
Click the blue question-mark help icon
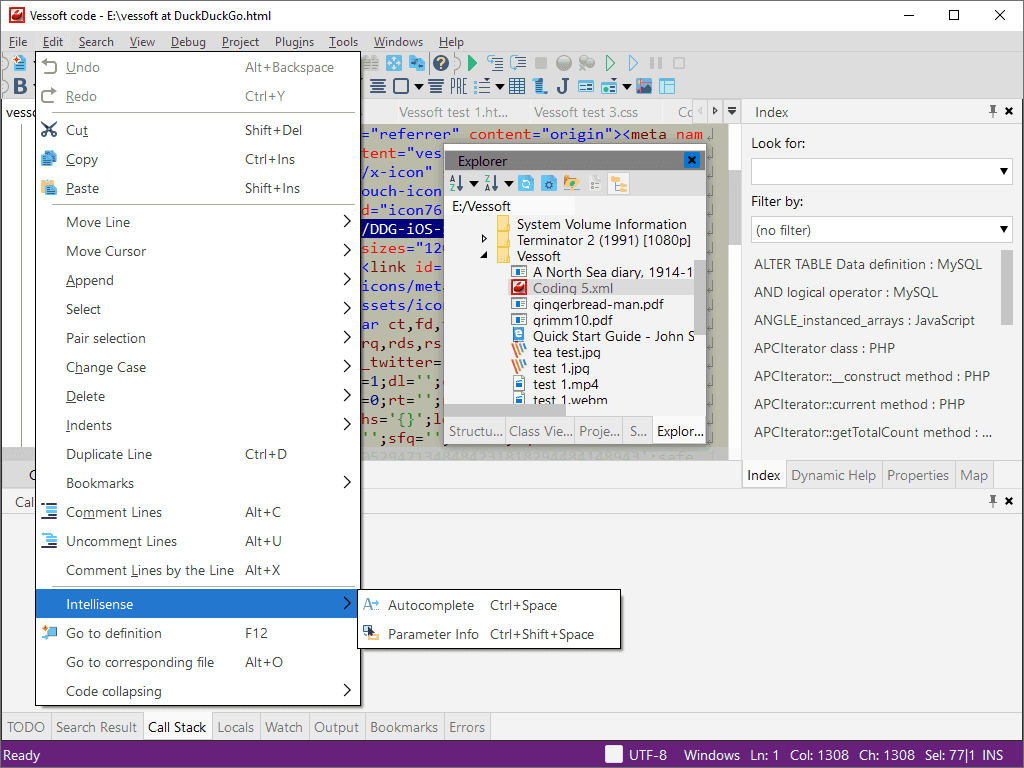click(441, 63)
